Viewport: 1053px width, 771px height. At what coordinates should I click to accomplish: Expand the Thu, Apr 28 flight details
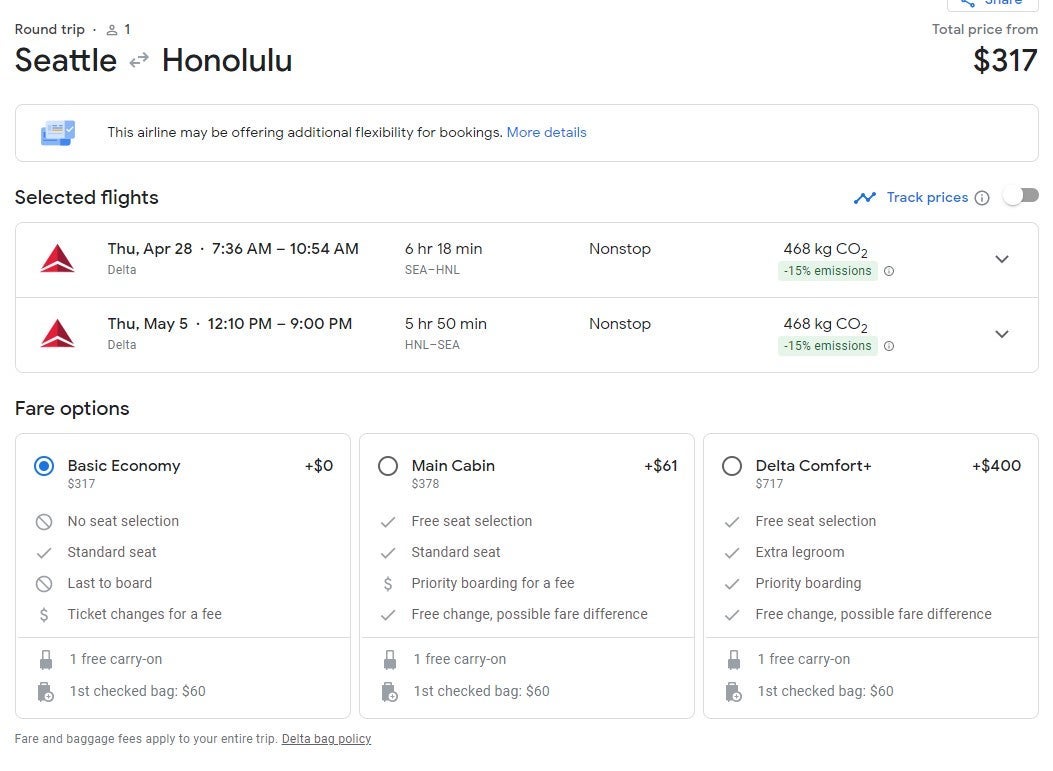1002,259
